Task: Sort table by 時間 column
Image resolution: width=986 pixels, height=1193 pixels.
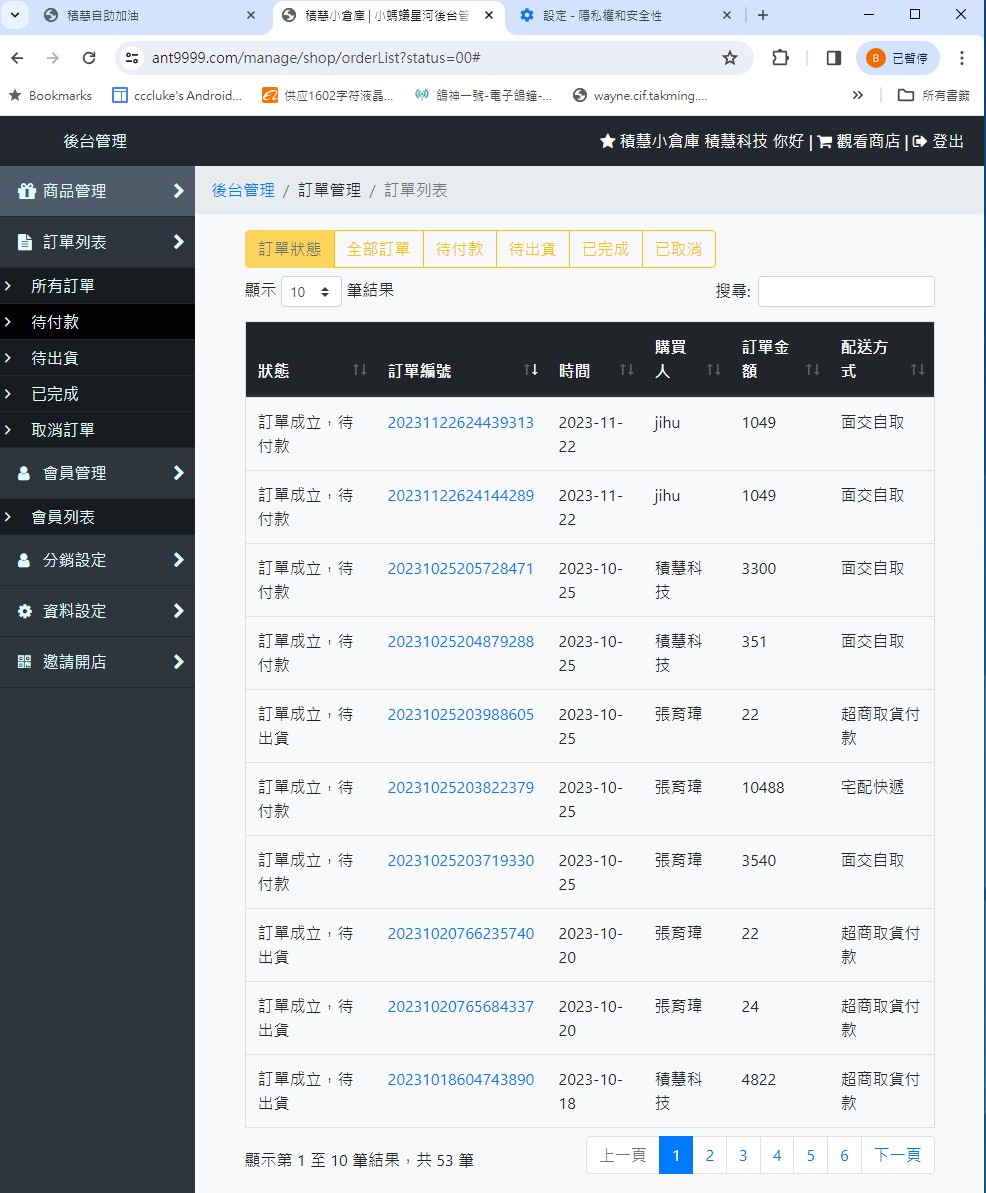Action: (x=594, y=359)
